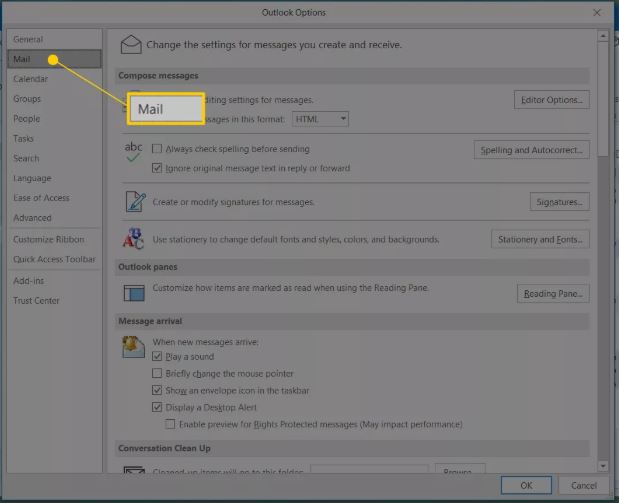Open the Calendar options category
The image size is (619, 503).
pos(54,79)
